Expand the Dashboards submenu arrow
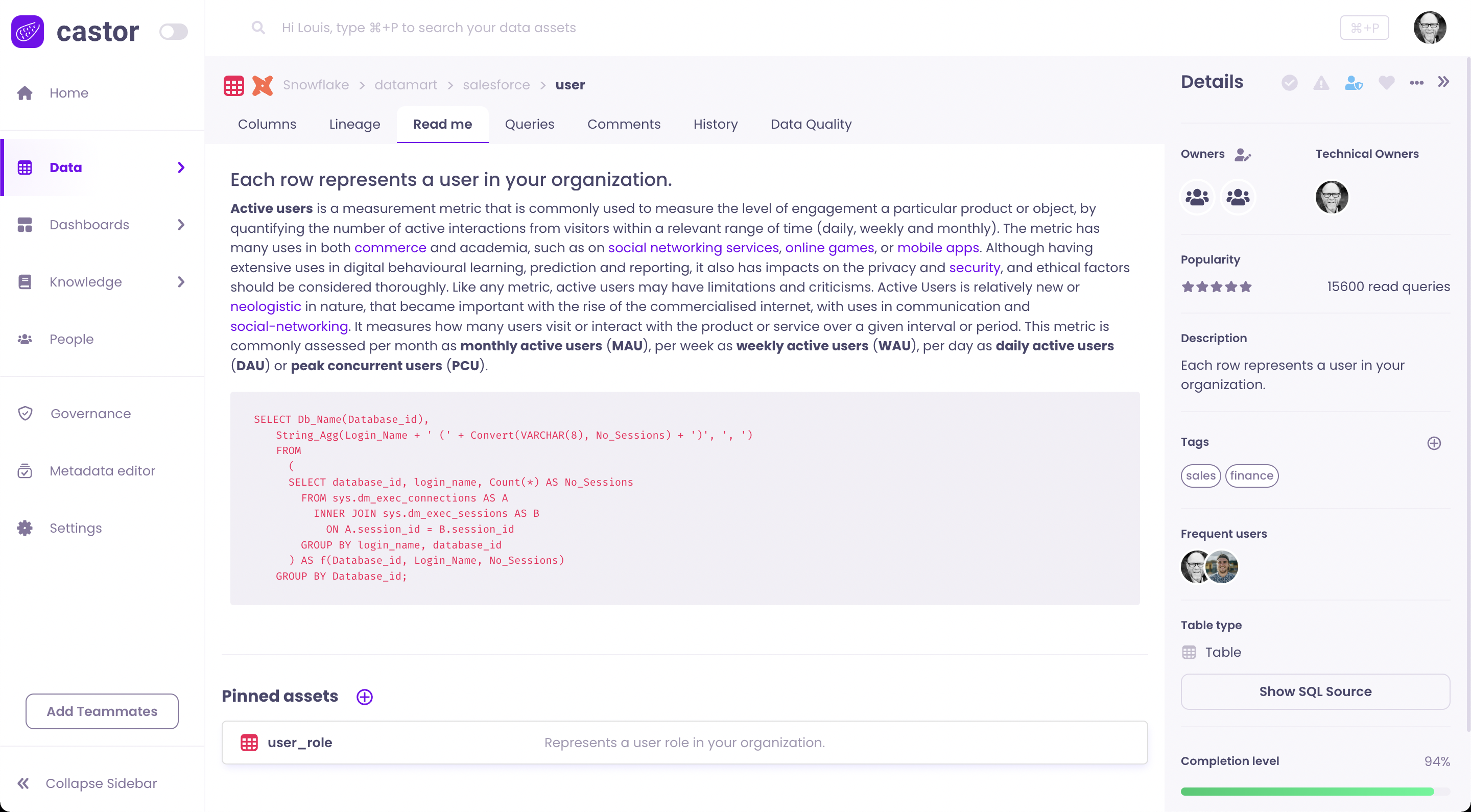Screen dimensions: 1471x812 tap(181, 224)
